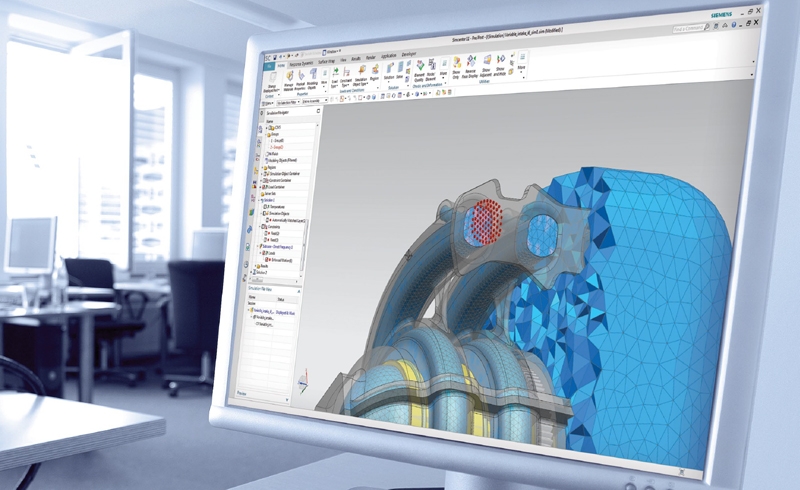Screen dimensions: 800x490
Task: Expand the Groups node in navigator
Action: tap(266, 134)
